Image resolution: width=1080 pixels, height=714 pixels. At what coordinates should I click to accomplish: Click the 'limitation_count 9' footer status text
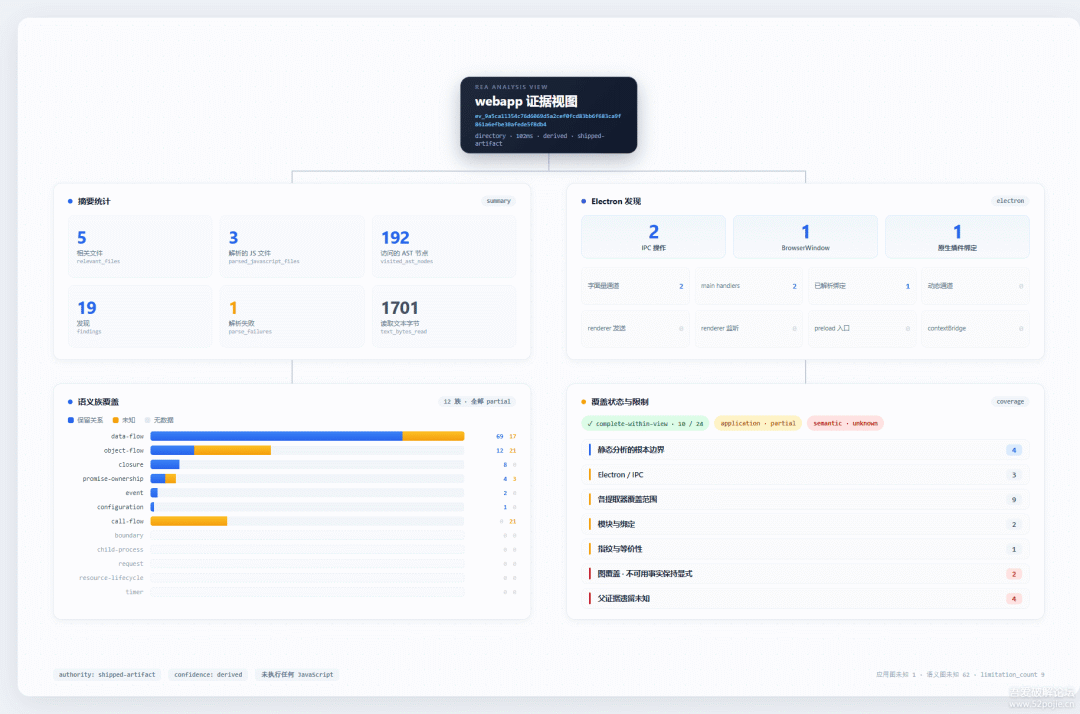pos(1012,675)
